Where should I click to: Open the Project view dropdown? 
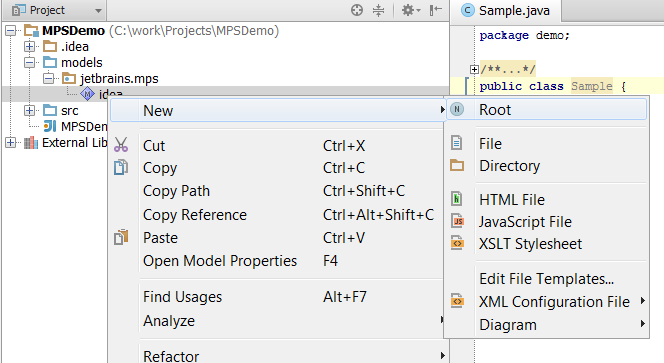pos(98,11)
